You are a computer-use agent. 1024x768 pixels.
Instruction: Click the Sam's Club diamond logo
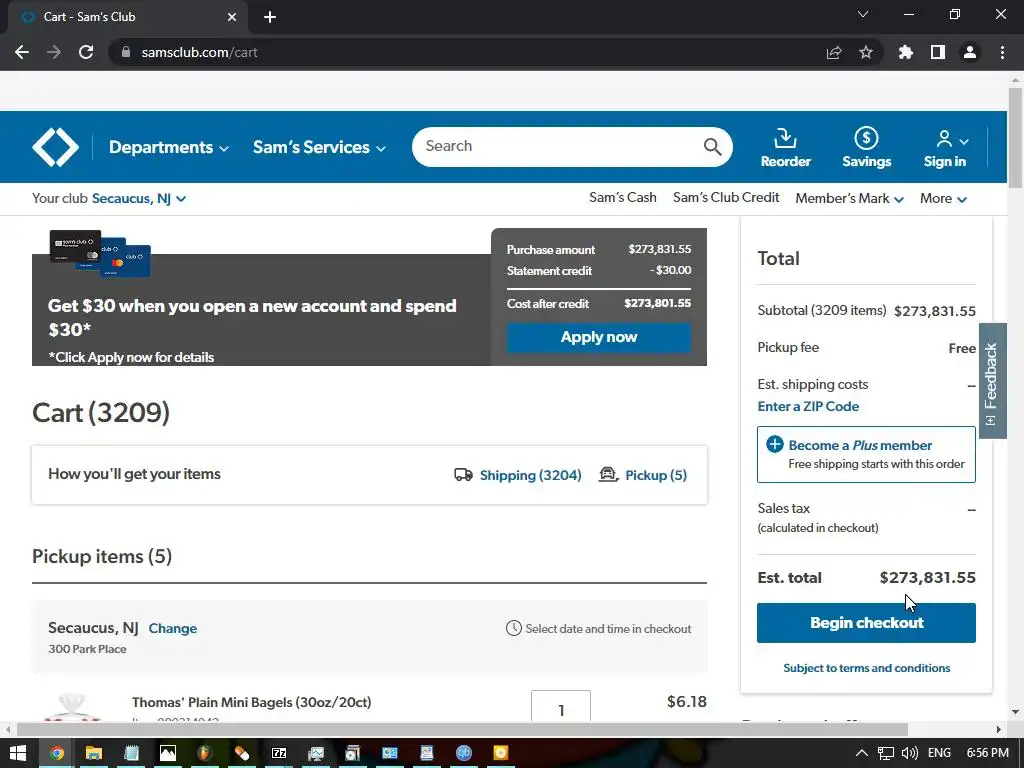pyautogui.click(x=56, y=147)
